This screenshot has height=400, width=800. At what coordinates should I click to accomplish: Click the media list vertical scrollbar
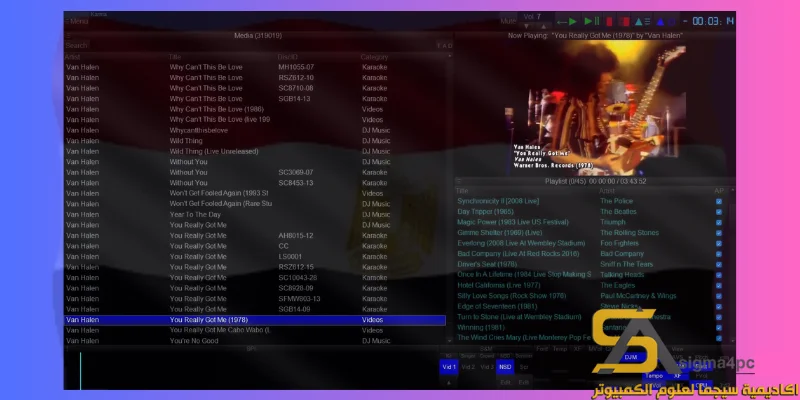[x=449, y=198]
